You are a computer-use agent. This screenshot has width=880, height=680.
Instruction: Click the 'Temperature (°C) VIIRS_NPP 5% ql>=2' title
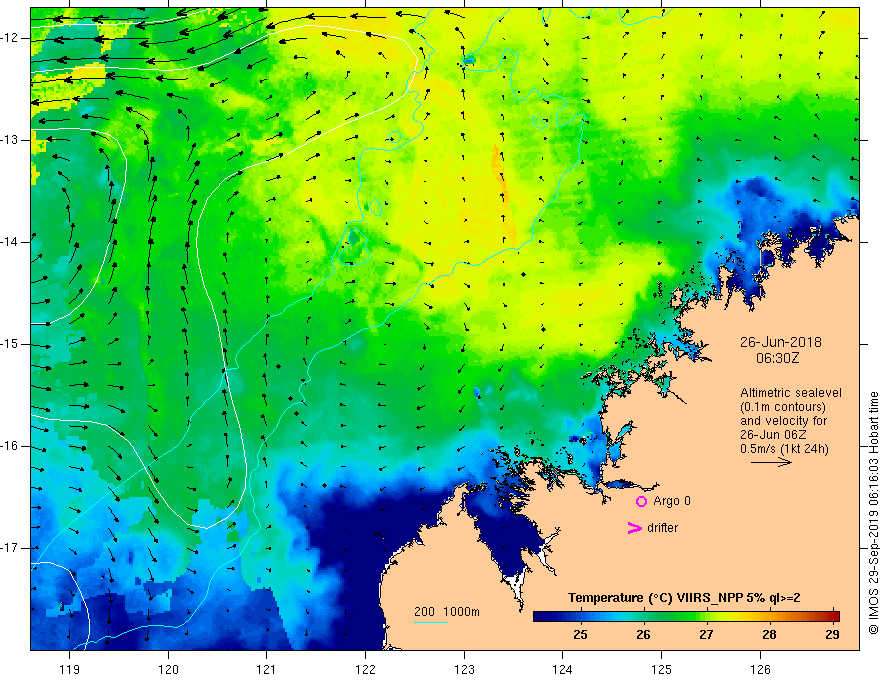[684, 598]
